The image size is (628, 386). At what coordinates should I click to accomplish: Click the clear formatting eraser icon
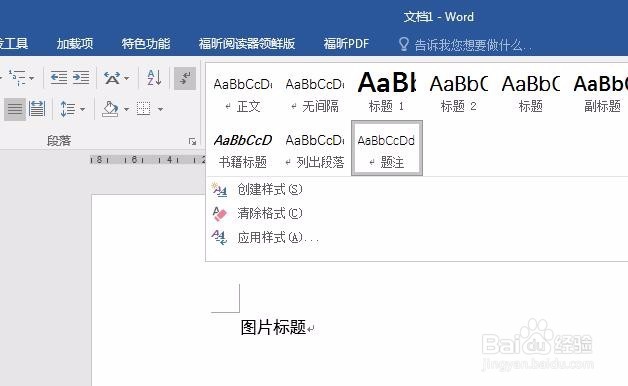coord(219,214)
